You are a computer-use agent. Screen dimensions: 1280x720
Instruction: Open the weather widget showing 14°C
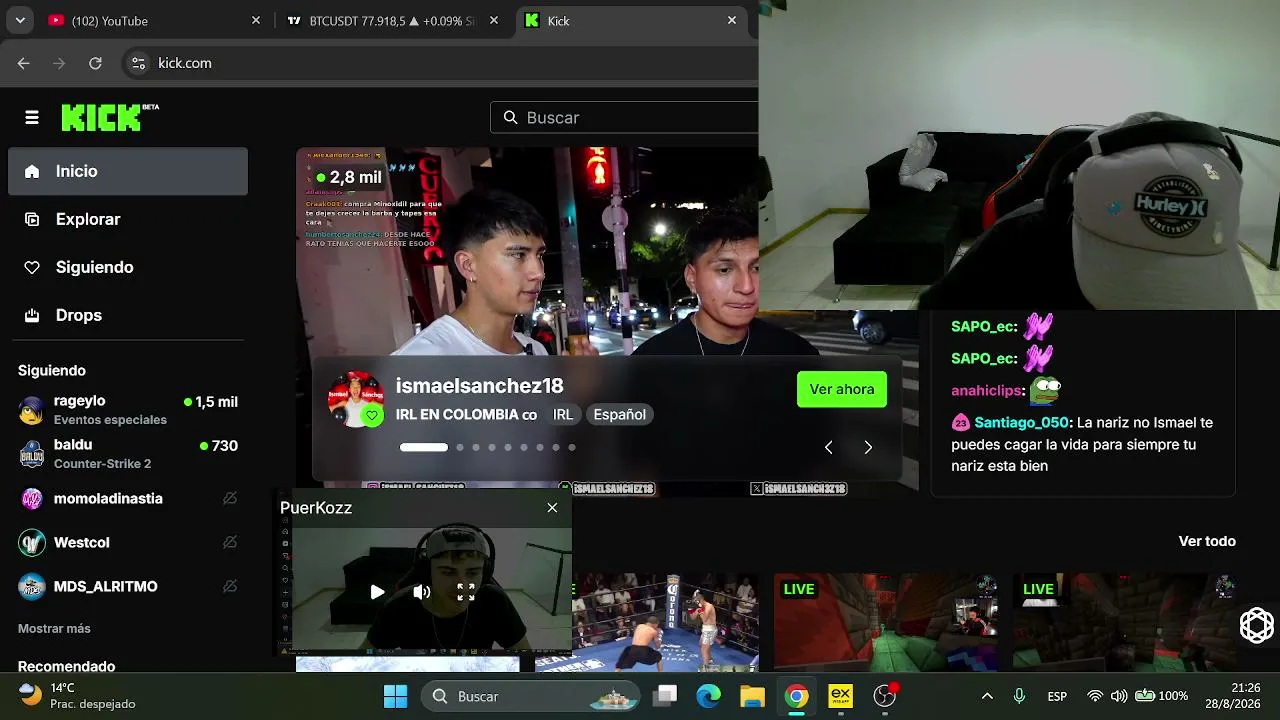[x=77, y=696]
